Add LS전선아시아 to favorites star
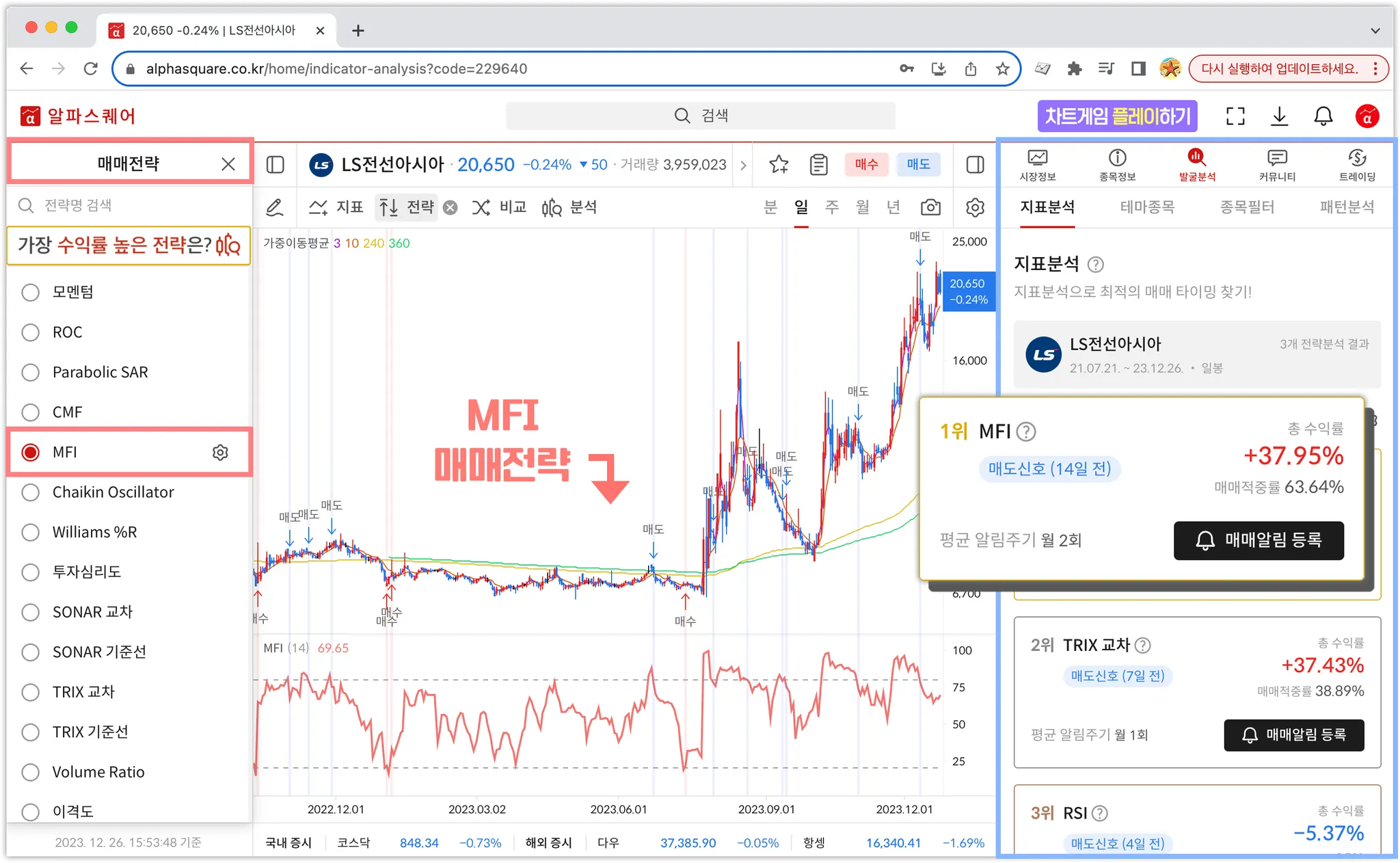 779,164
